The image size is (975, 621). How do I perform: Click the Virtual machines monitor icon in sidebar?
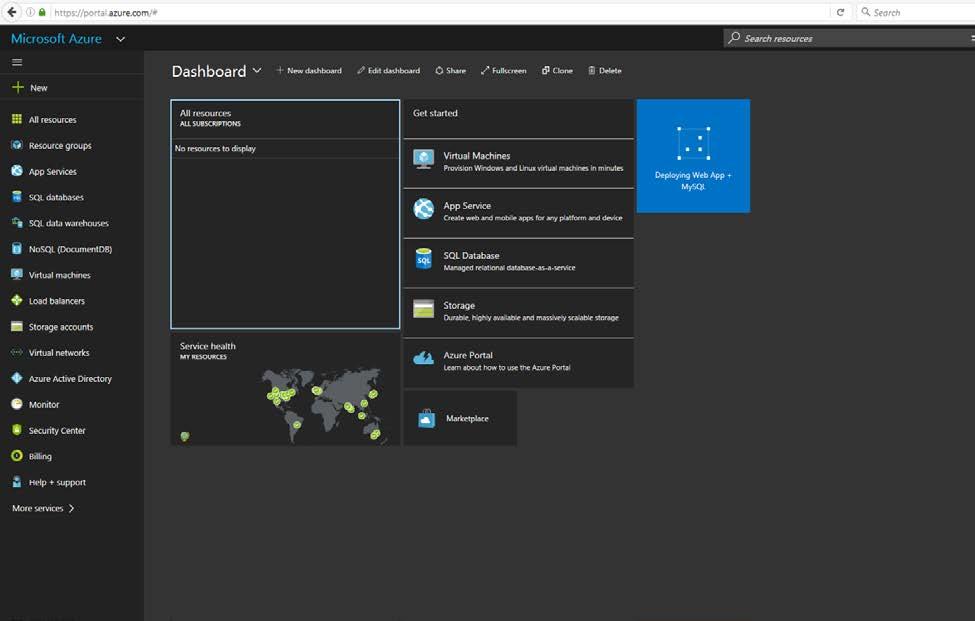pyautogui.click(x=17, y=274)
